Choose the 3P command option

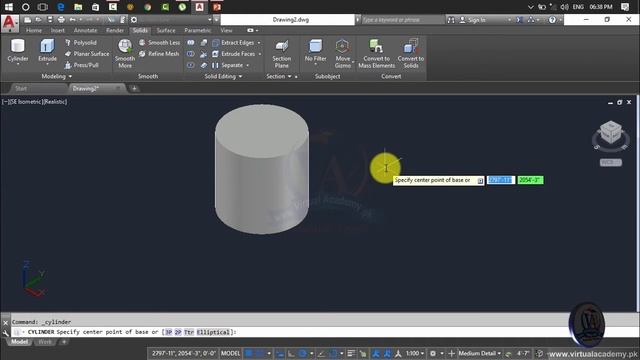[168, 332]
